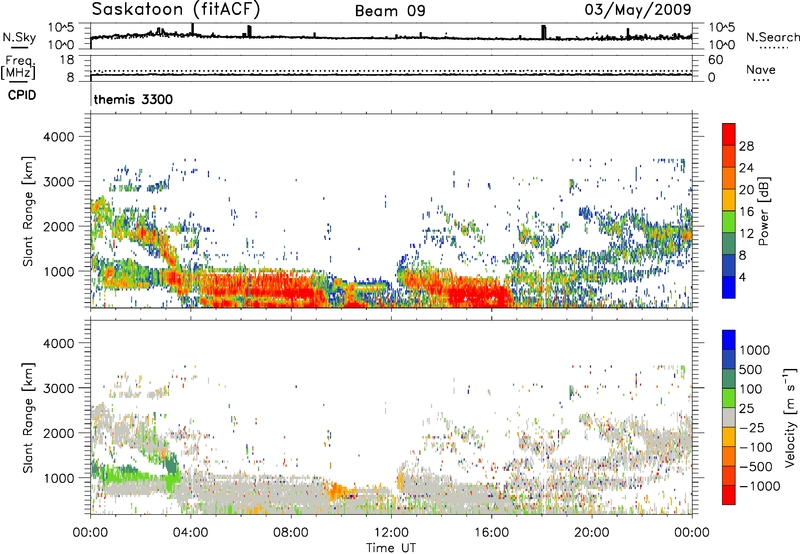Pick the gray segment of velocity colorbar

[729, 417]
